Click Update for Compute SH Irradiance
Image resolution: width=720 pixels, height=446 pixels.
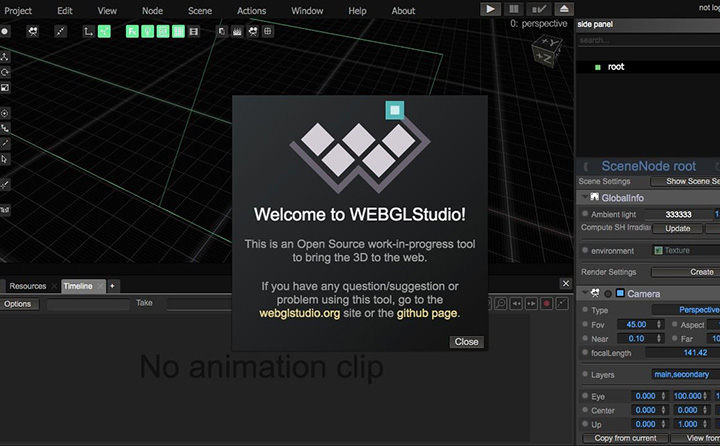click(x=678, y=228)
